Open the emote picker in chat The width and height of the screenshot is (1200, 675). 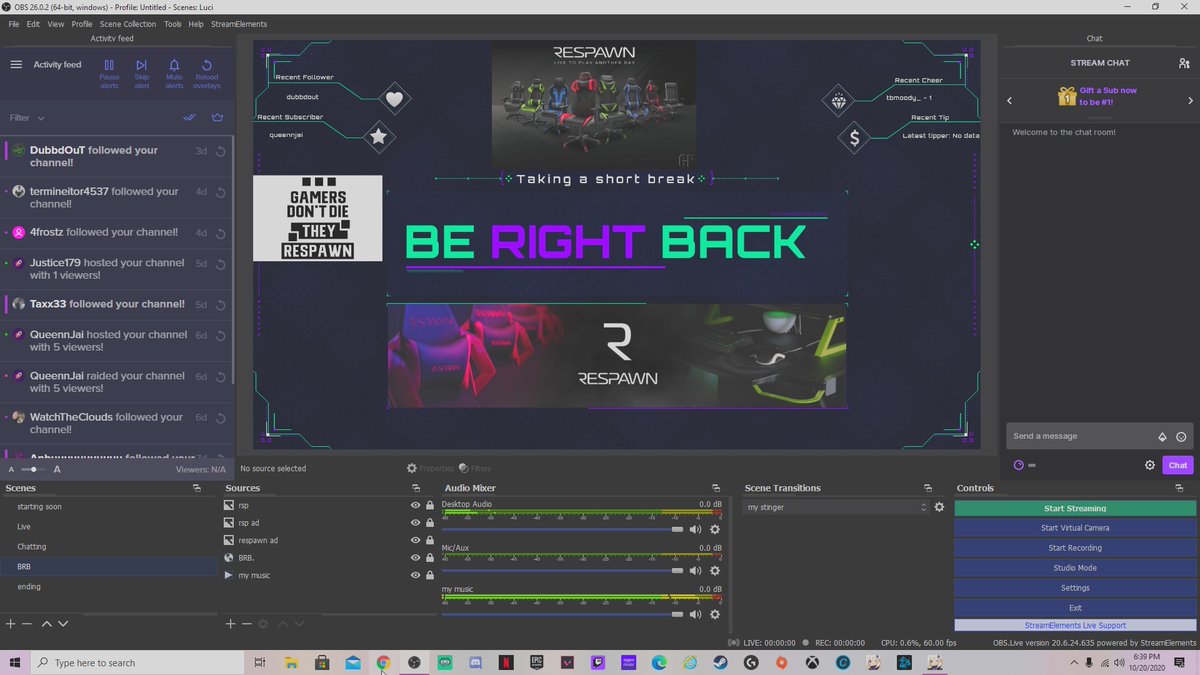click(1181, 437)
